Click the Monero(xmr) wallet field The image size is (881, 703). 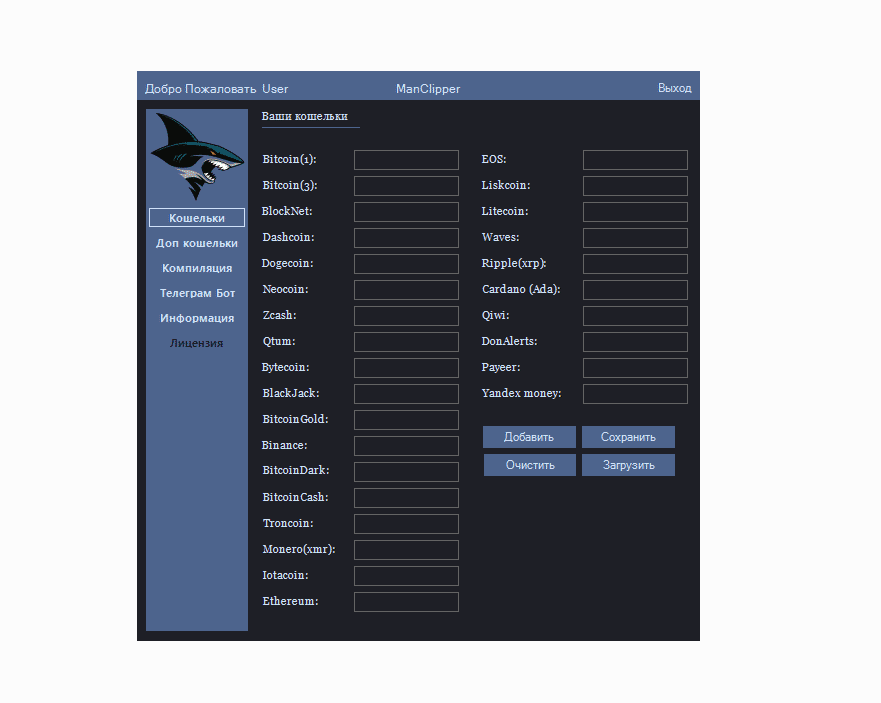[405, 549]
